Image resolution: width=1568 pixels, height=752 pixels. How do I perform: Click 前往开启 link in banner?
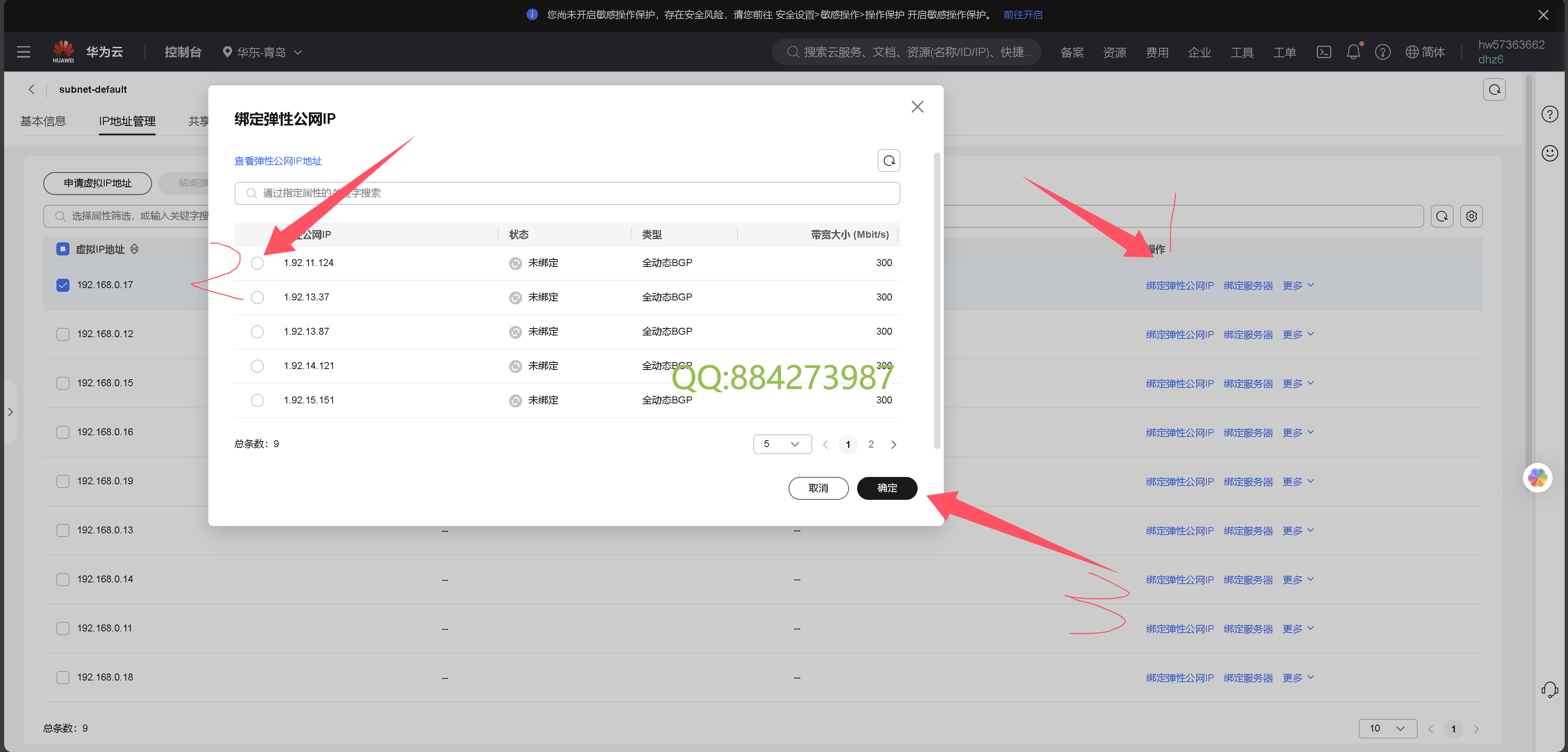tap(1023, 15)
